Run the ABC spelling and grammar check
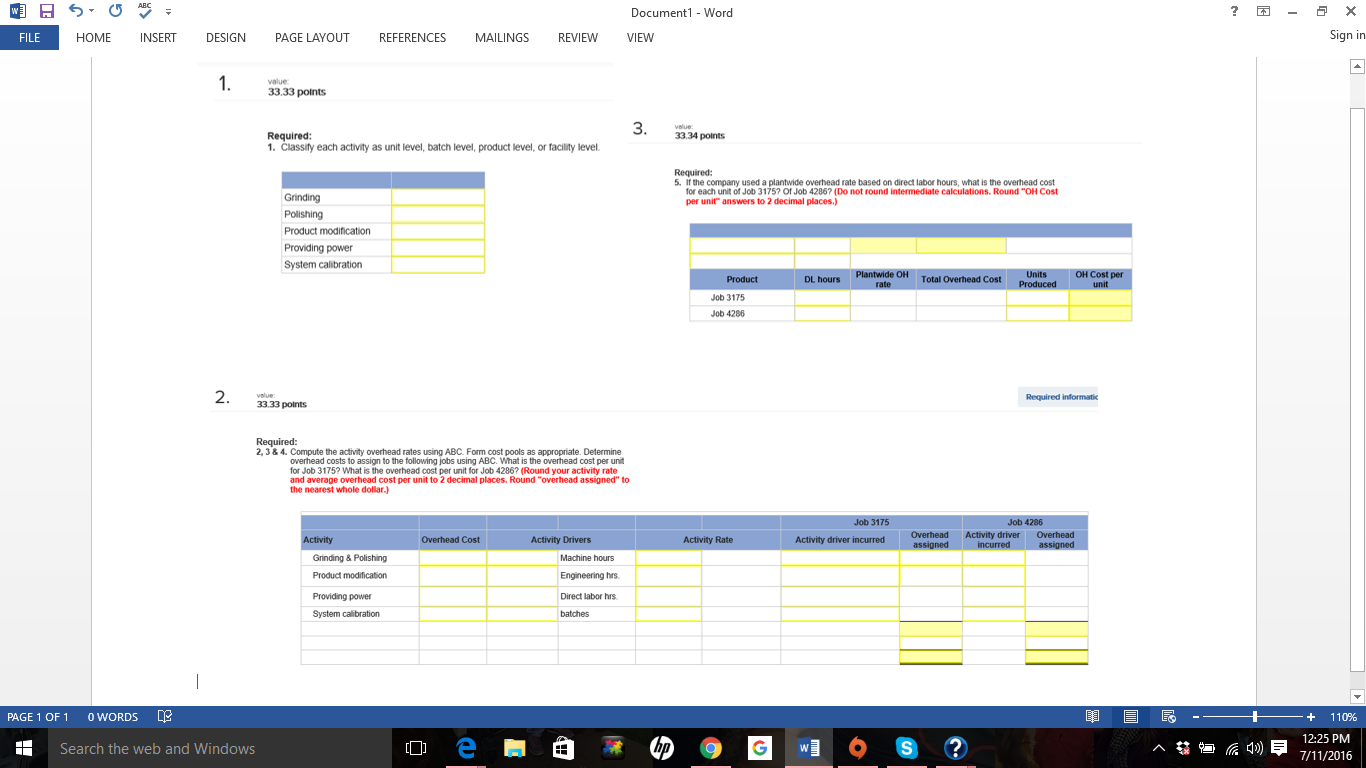Viewport: 1366px width, 768px height. pyautogui.click(x=145, y=11)
